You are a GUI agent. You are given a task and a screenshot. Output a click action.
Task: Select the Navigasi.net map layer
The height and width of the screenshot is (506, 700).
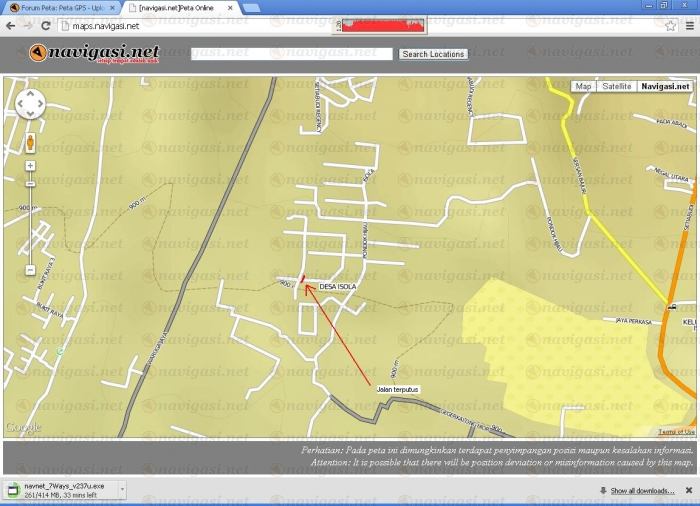tap(665, 87)
